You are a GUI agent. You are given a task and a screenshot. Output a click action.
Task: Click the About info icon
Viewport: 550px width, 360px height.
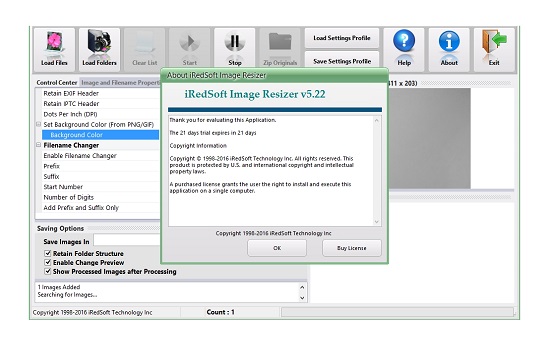pos(449,49)
